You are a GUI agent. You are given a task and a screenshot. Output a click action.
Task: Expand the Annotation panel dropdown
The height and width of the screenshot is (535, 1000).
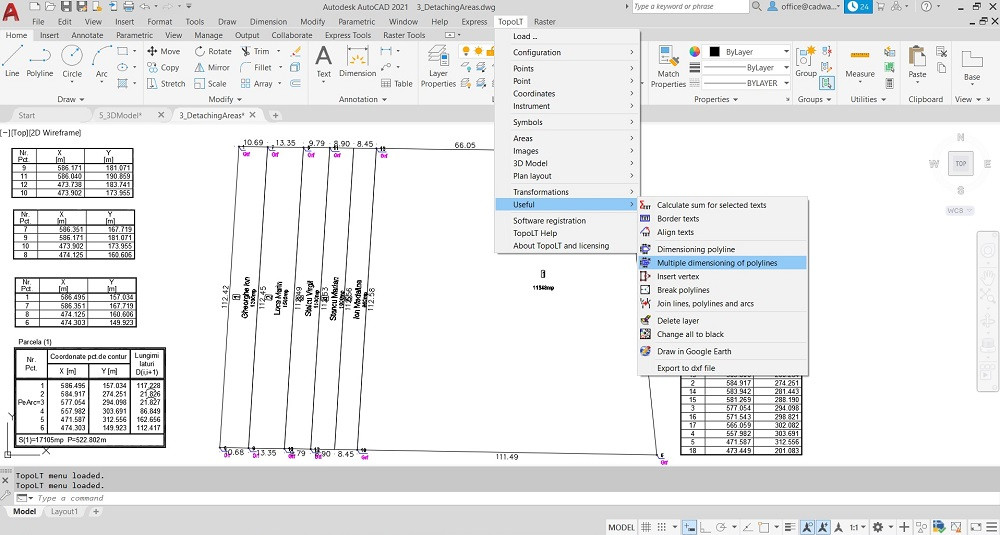[363, 99]
